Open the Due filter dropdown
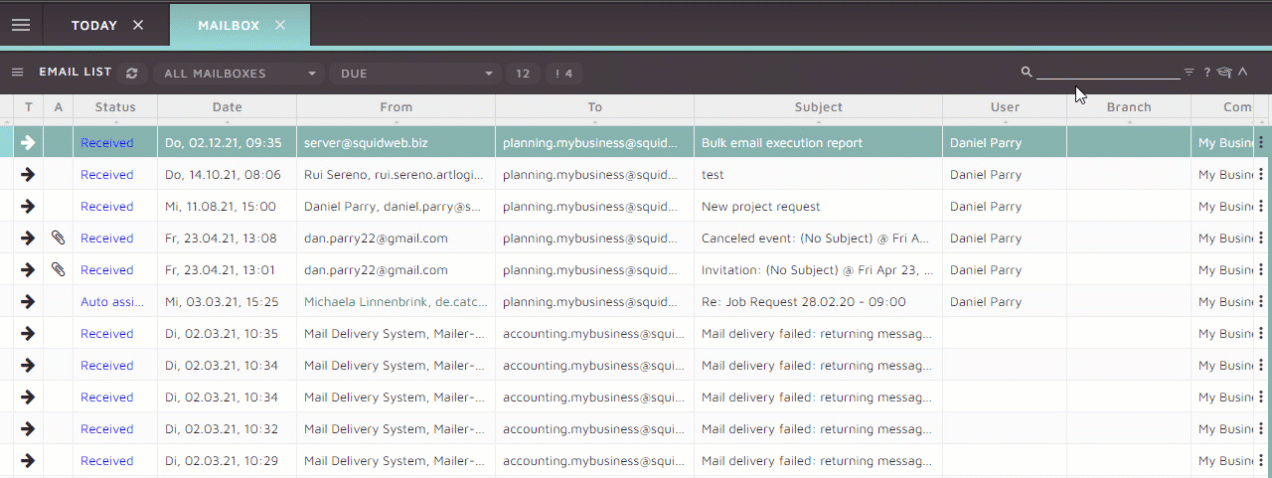Screen dimensions: 1272x478 tap(416, 73)
